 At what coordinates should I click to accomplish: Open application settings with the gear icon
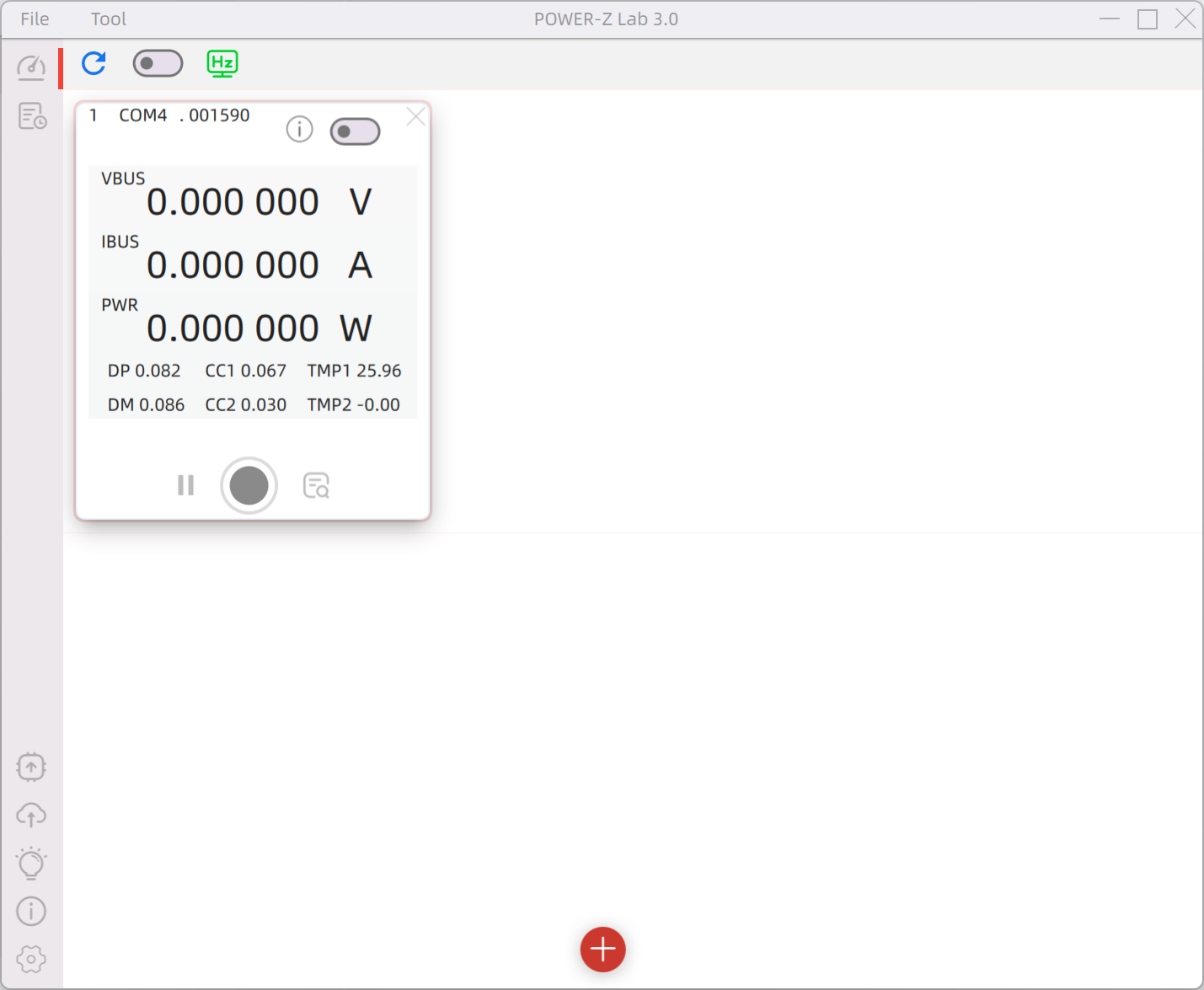(30, 958)
